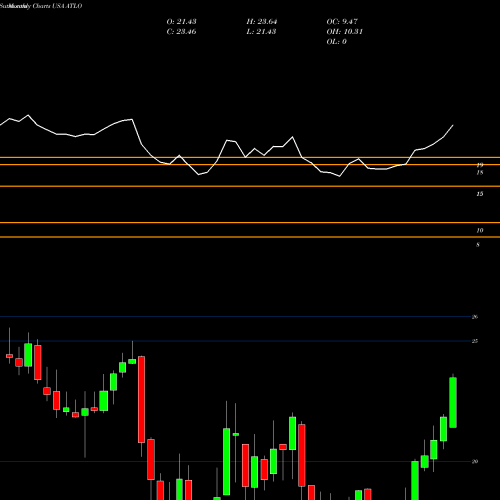The height and width of the screenshot is (500, 500).
Task: Click the '18' level label
Action: [x=480, y=173]
